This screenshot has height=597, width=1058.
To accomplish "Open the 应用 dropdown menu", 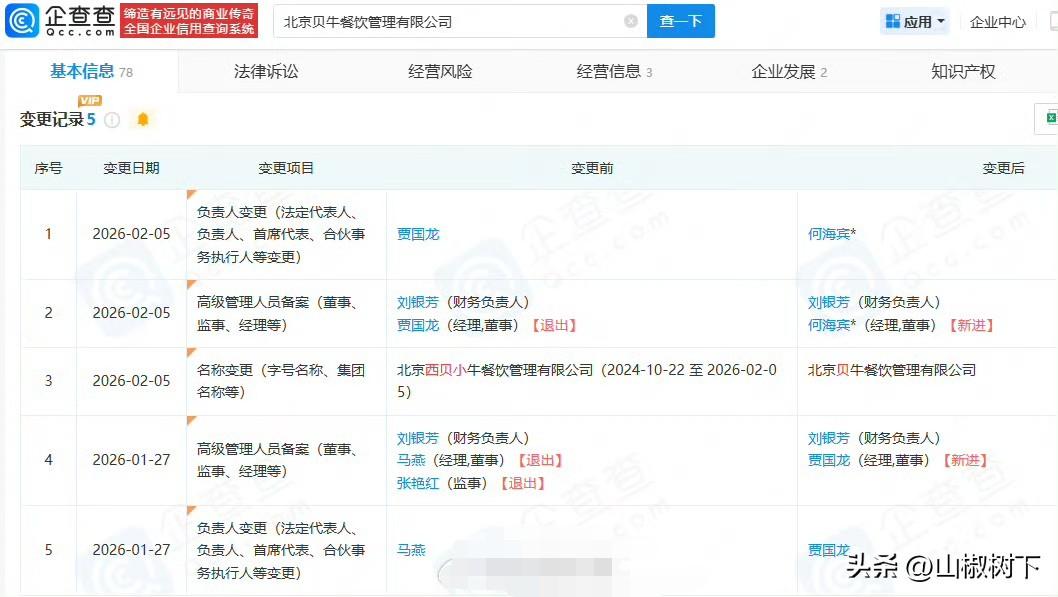I will (x=914, y=22).
